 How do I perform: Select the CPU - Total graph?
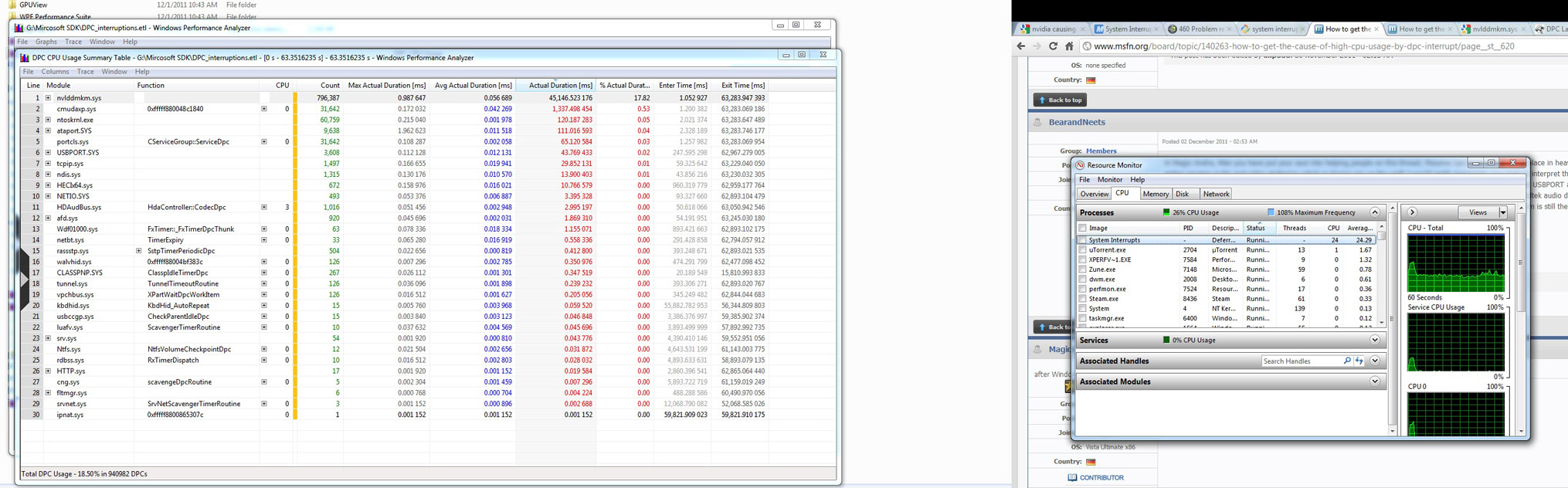pyautogui.click(x=1456, y=263)
